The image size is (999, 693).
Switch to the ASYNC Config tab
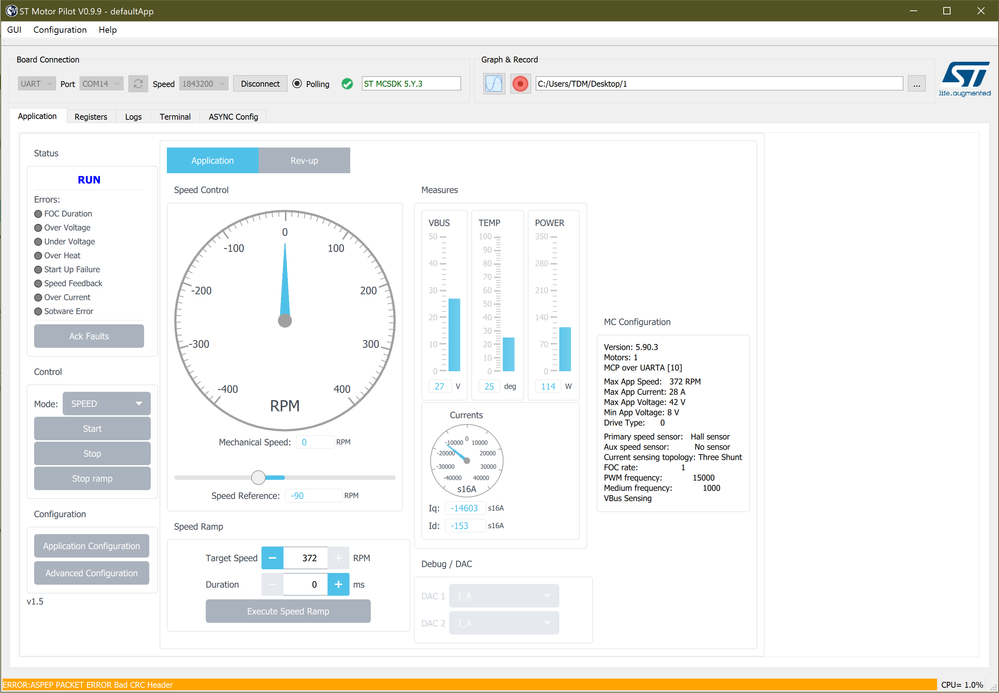tap(233, 117)
